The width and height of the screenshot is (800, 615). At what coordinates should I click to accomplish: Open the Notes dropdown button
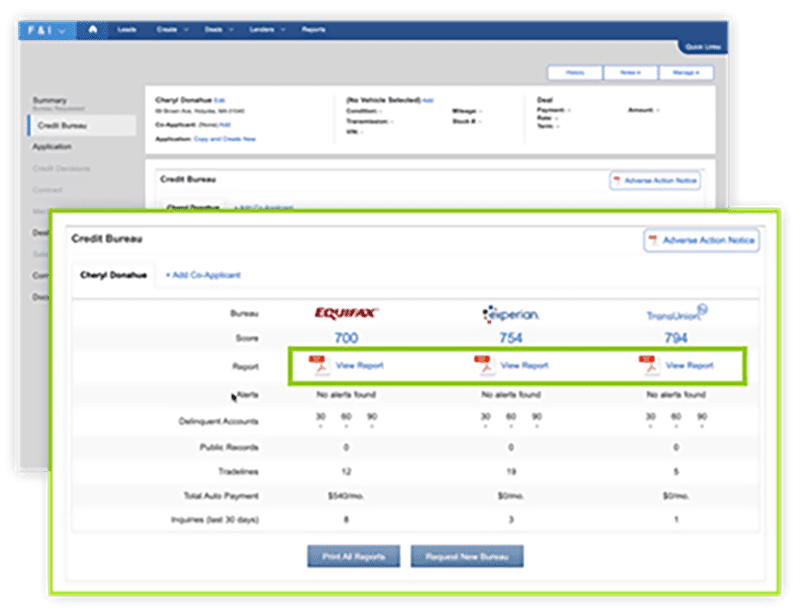click(631, 73)
